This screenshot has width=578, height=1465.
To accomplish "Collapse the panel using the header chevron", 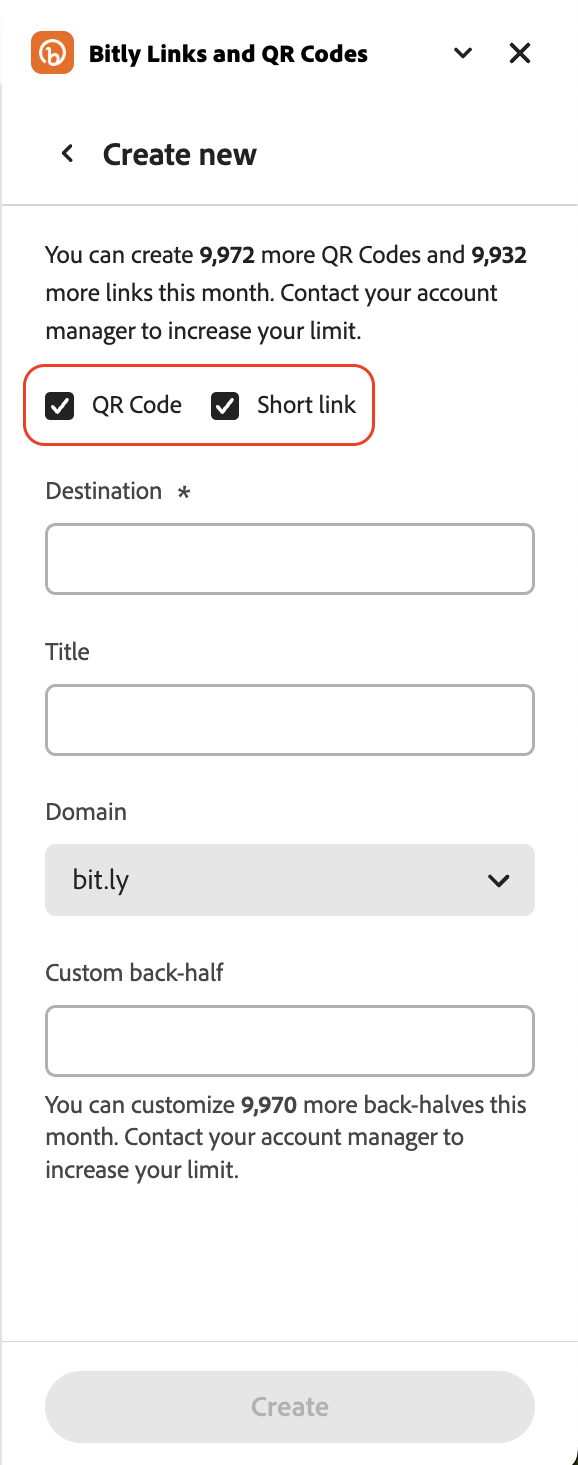I will (x=463, y=53).
